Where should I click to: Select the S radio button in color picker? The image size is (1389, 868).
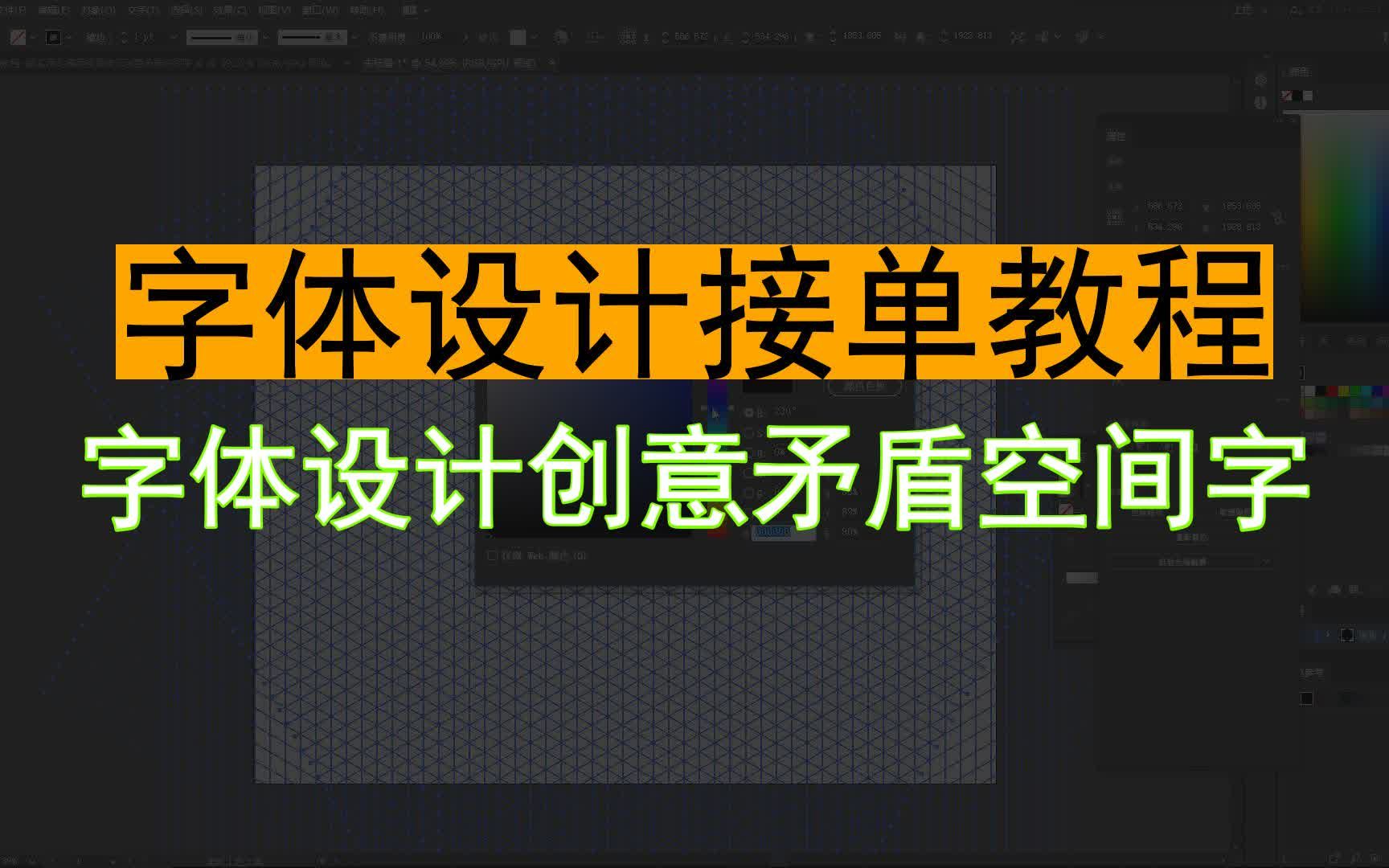750,432
